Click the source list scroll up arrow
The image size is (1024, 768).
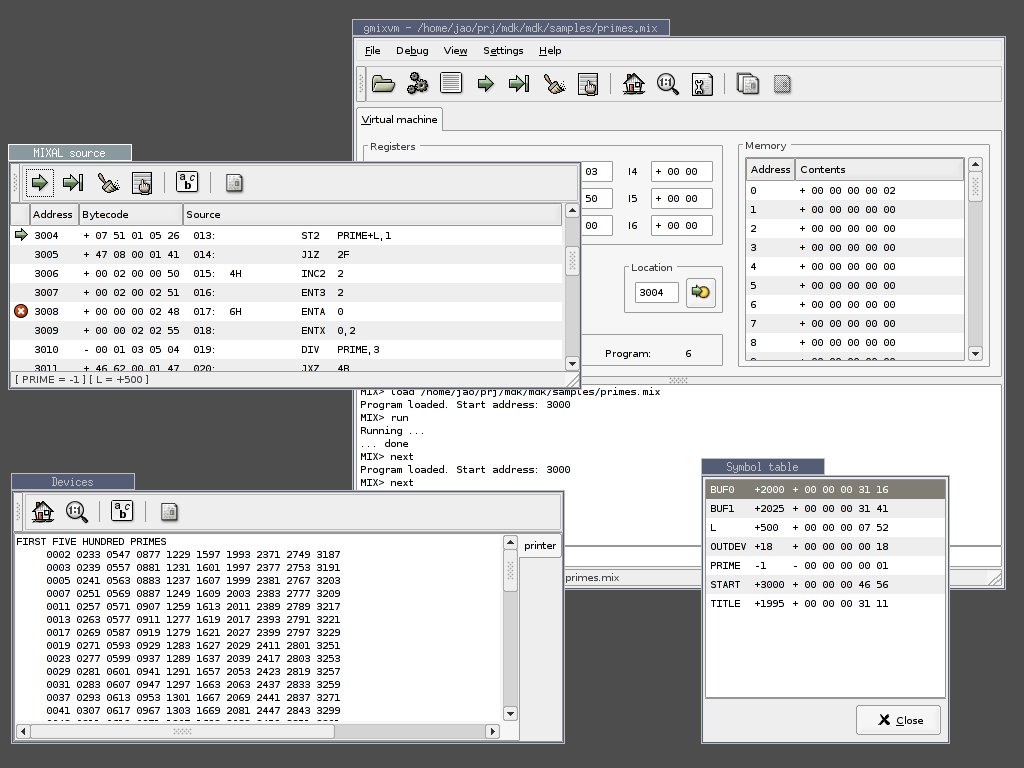[572, 210]
